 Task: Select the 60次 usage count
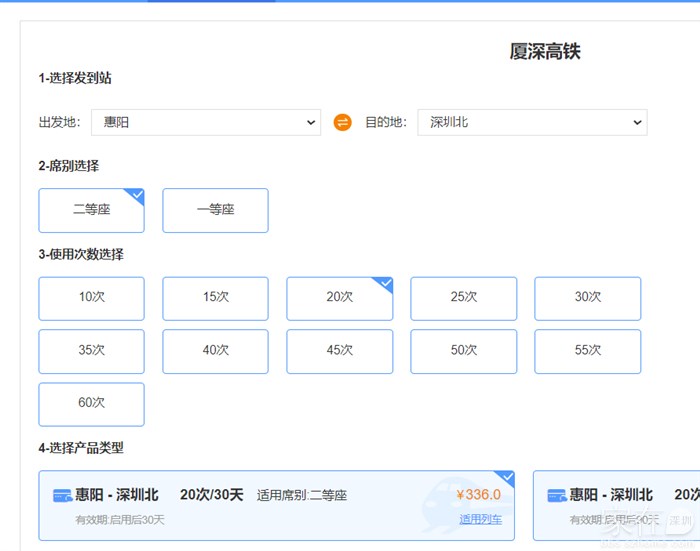(x=91, y=404)
